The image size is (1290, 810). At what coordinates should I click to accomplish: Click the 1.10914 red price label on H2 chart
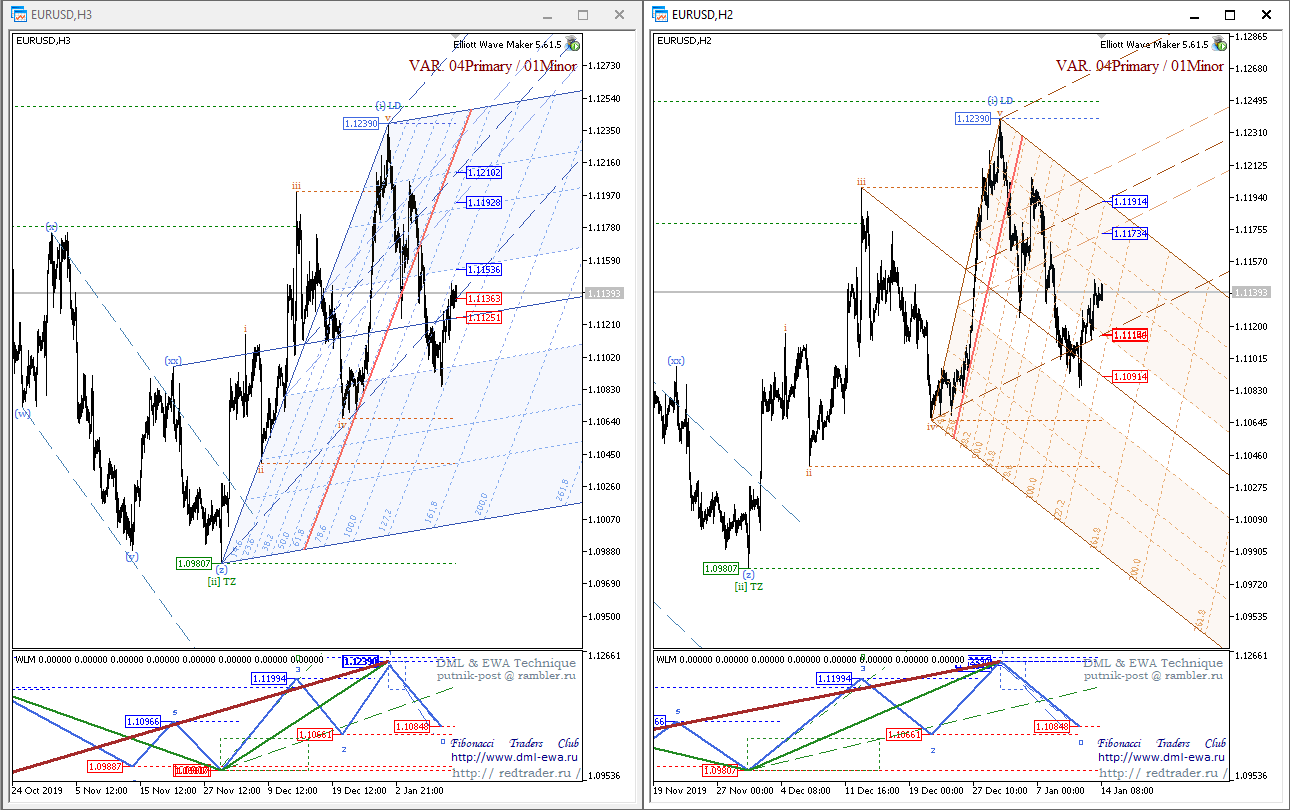(1130, 376)
